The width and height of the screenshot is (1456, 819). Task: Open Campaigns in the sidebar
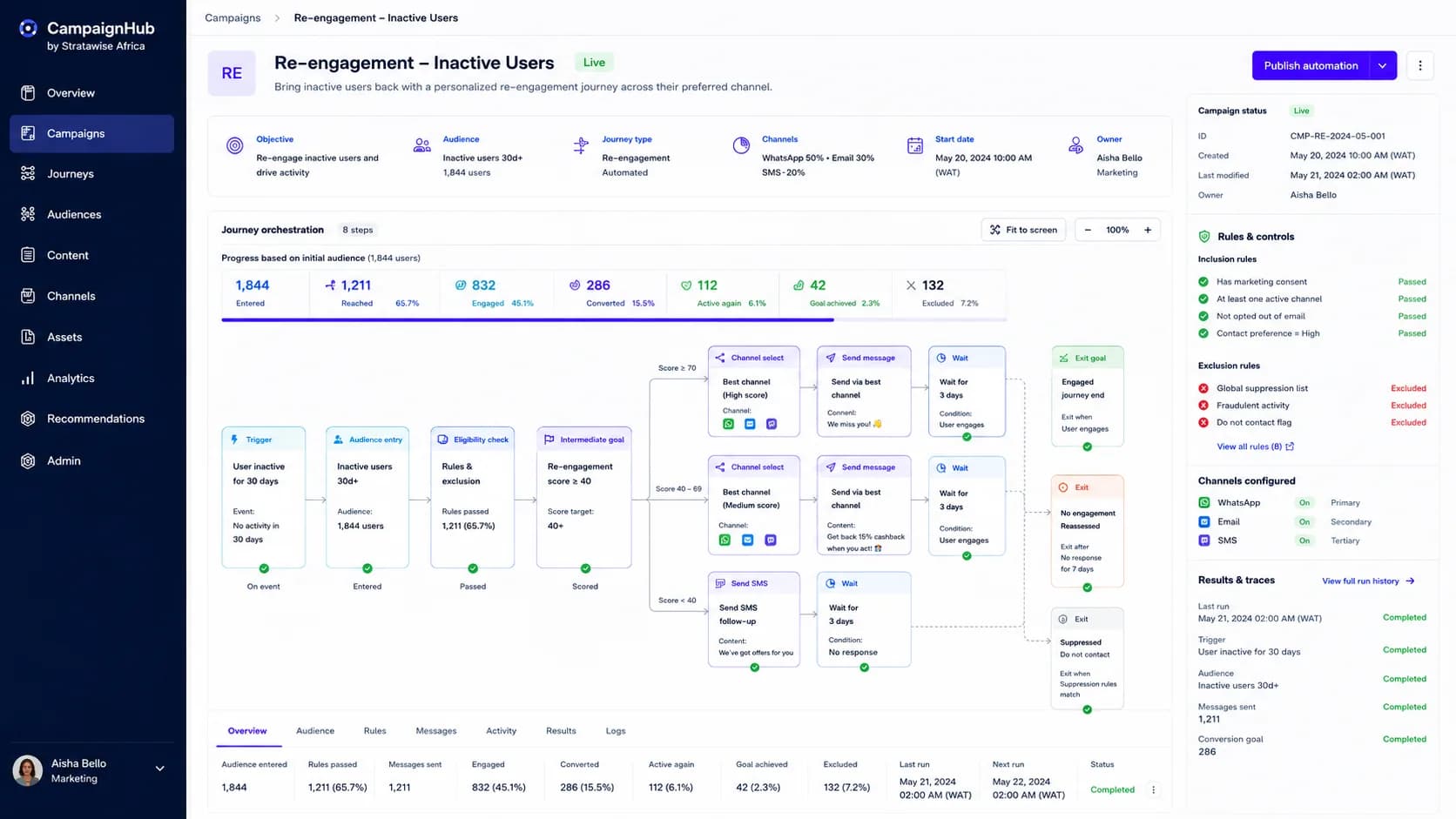tap(92, 133)
